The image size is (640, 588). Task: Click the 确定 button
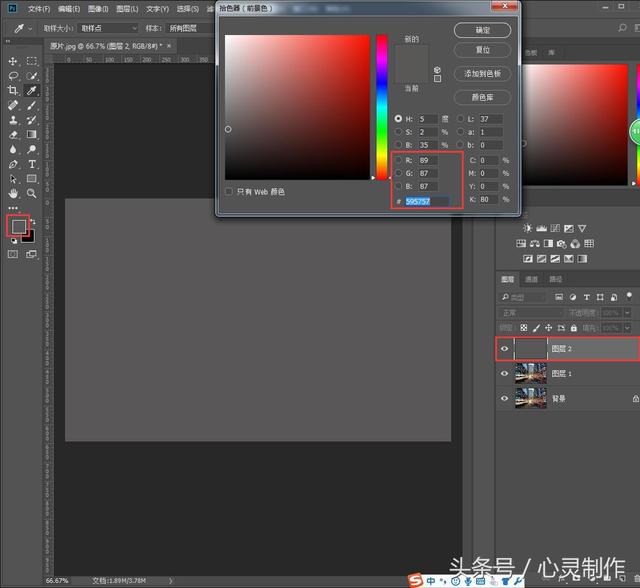coord(483,31)
